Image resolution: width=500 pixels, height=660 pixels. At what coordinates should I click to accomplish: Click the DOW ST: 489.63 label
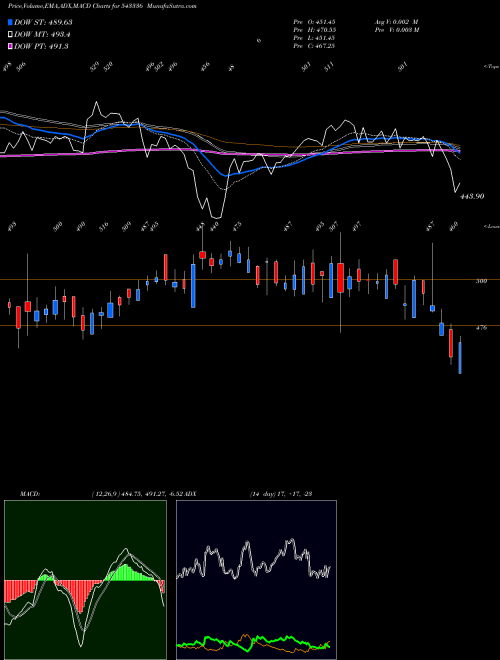43,22
